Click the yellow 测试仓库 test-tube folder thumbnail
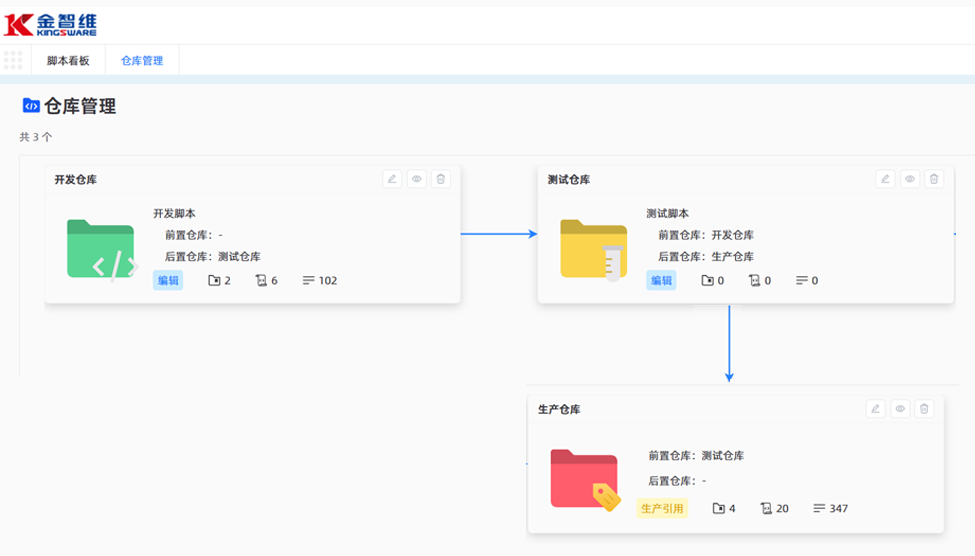The height and width of the screenshot is (556, 975). click(594, 250)
